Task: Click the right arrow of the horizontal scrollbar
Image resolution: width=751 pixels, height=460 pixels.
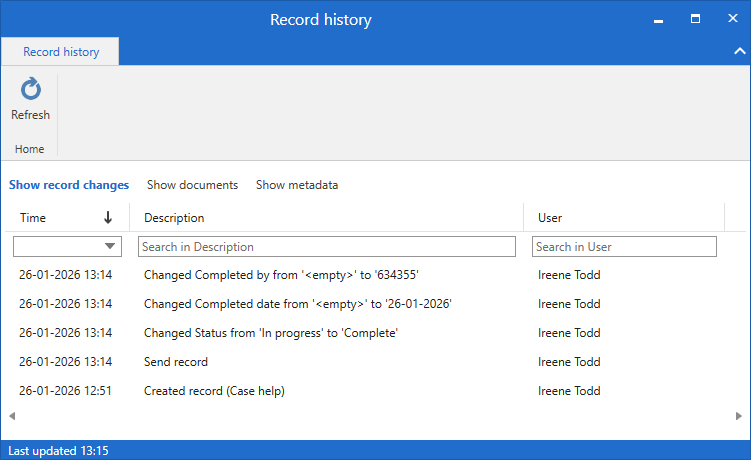Action: point(739,416)
